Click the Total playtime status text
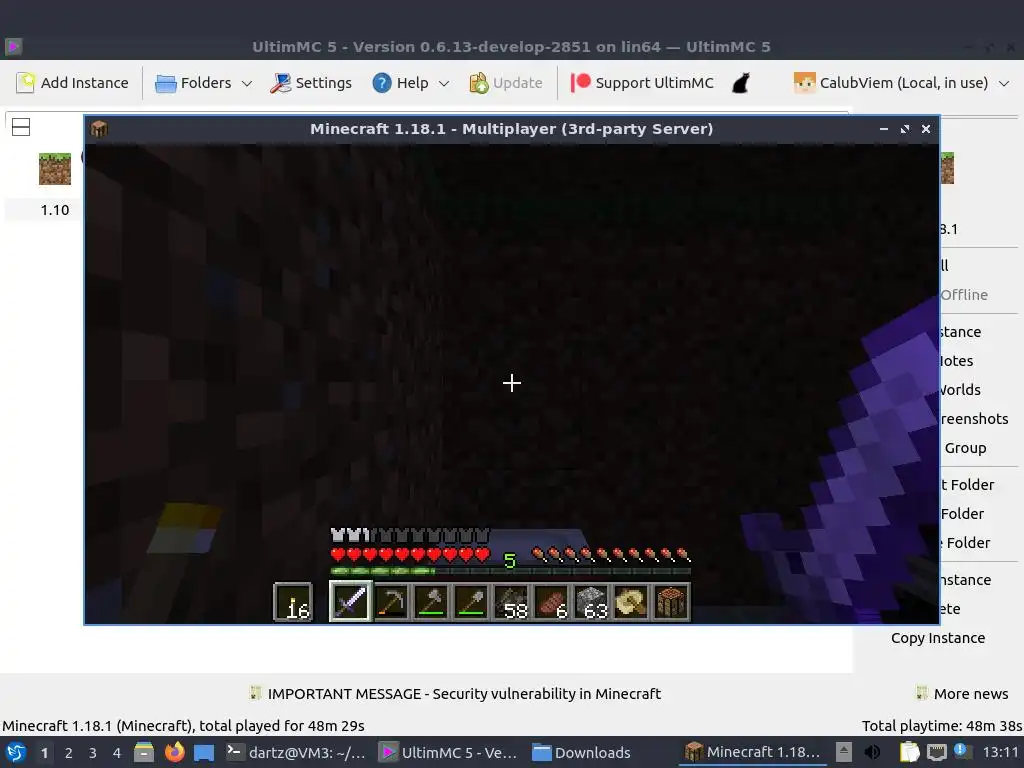This screenshot has width=1024, height=768. [x=942, y=726]
